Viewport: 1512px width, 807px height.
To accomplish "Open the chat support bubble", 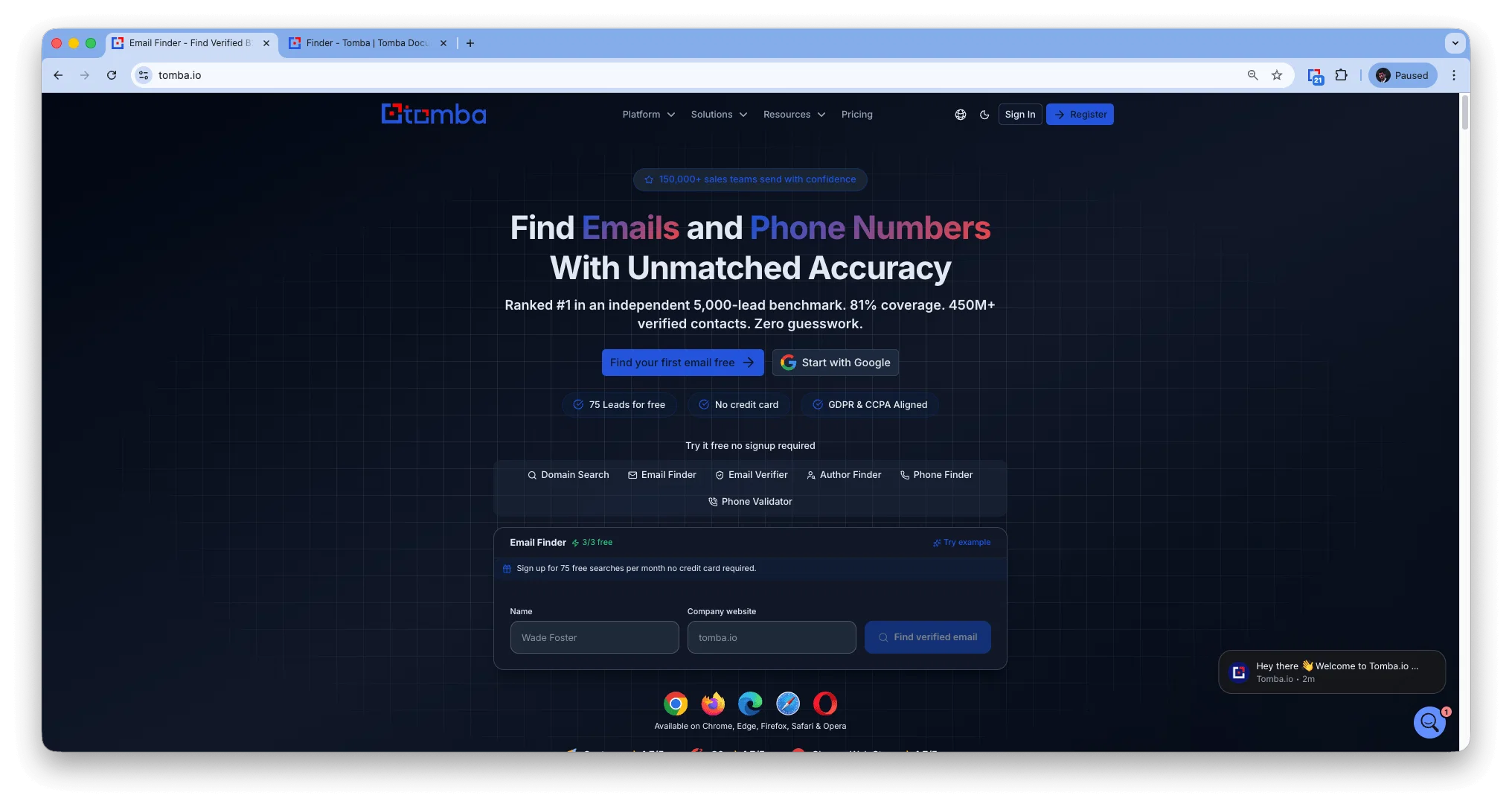I will (x=1429, y=722).
